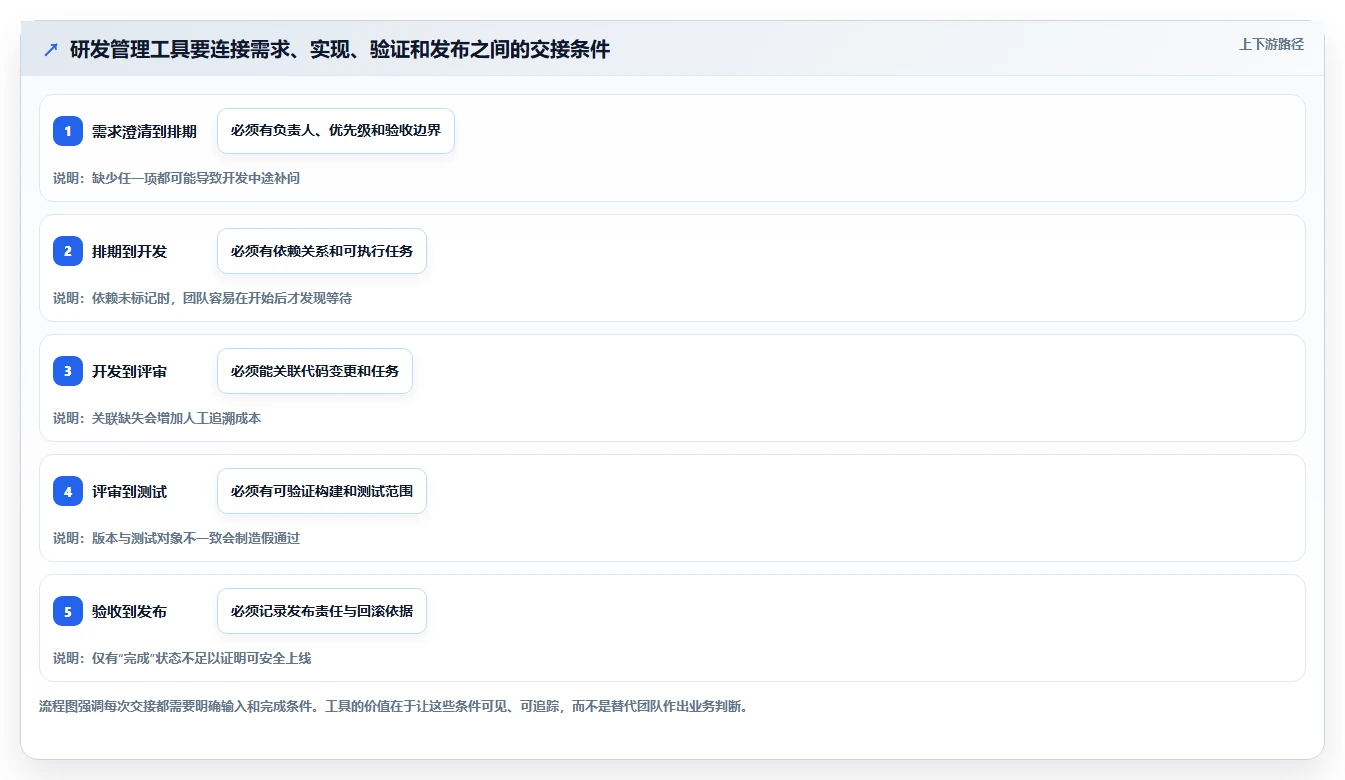Click the footer summary starting 流程图强调每次交接
Screen dimensions: 1345x780
(393, 706)
